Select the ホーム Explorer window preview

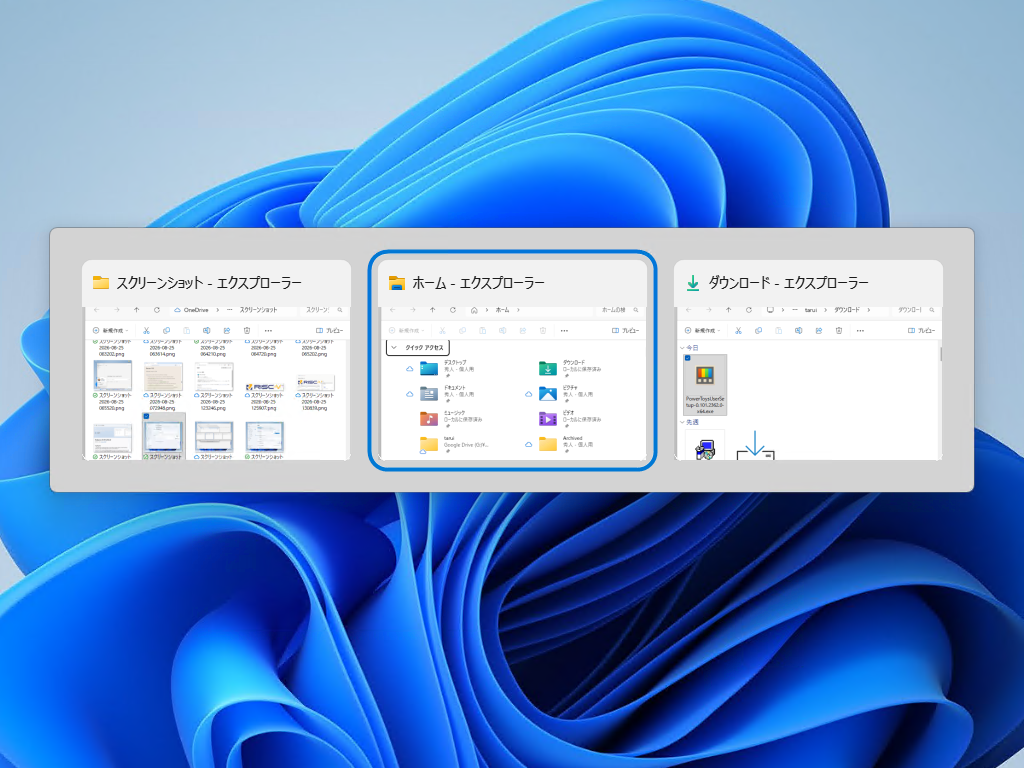click(x=512, y=360)
